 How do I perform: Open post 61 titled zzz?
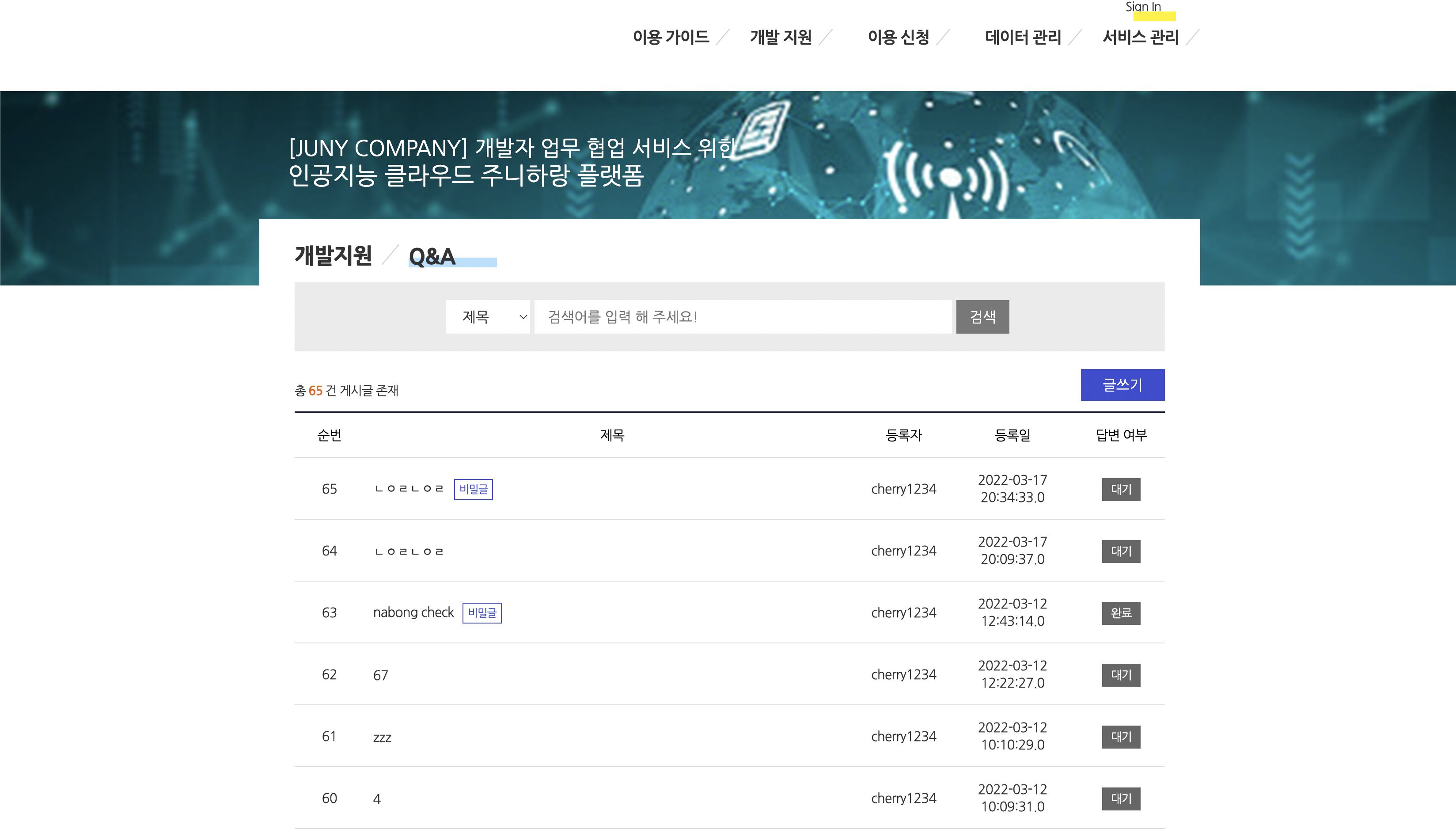tap(382, 738)
